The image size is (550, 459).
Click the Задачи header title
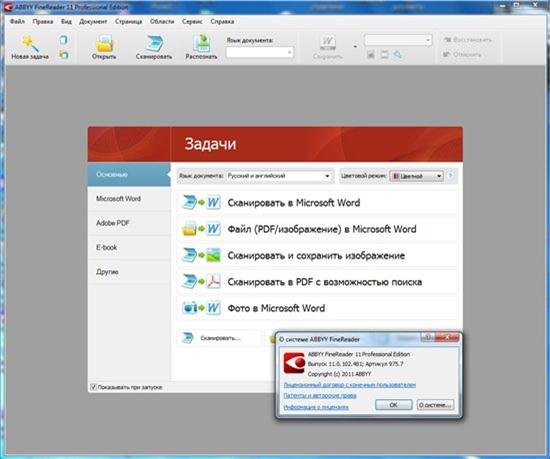pos(210,144)
